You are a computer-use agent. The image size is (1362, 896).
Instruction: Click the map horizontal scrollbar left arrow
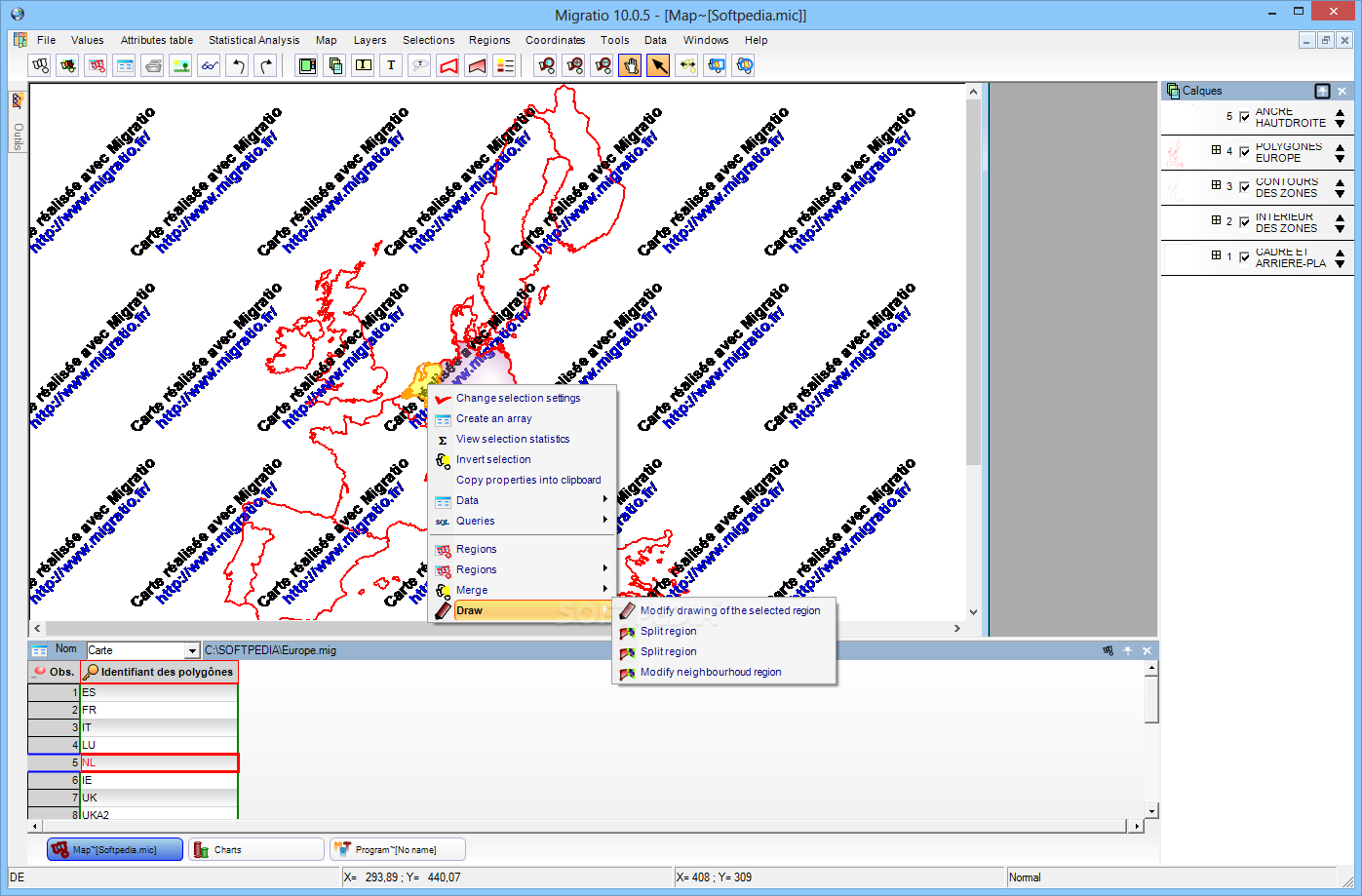pos(37,629)
